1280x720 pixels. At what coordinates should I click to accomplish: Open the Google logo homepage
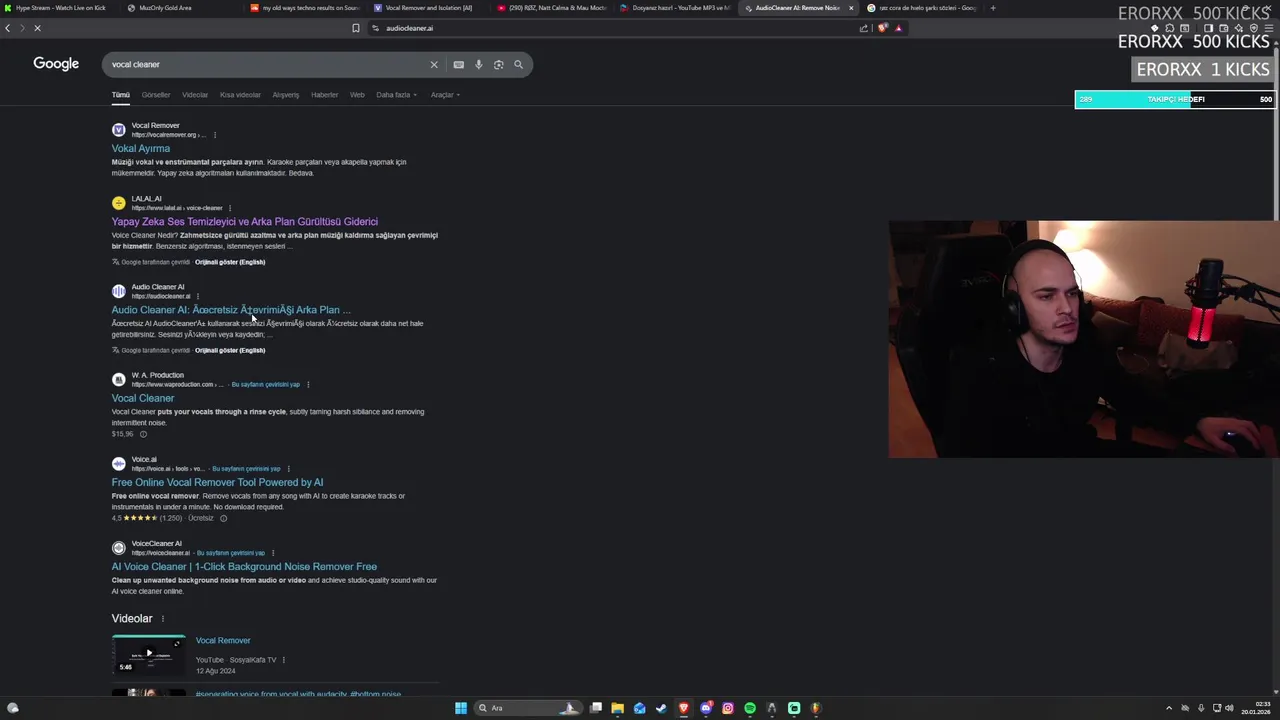pyautogui.click(x=56, y=64)
